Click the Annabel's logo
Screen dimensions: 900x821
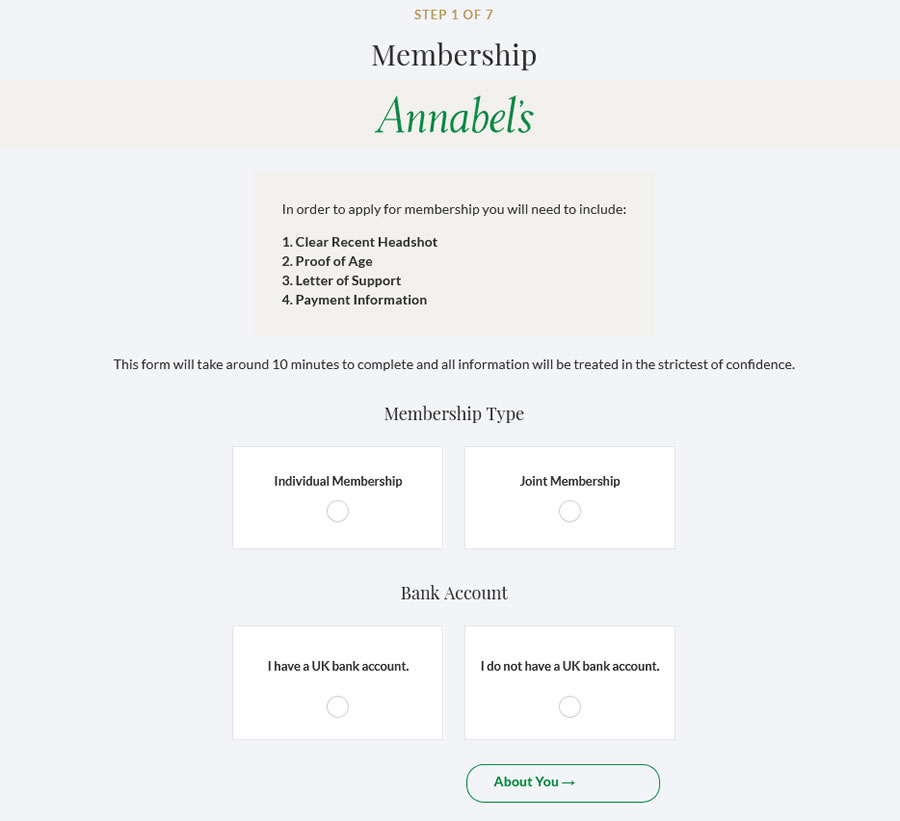[x=454, y=116]
